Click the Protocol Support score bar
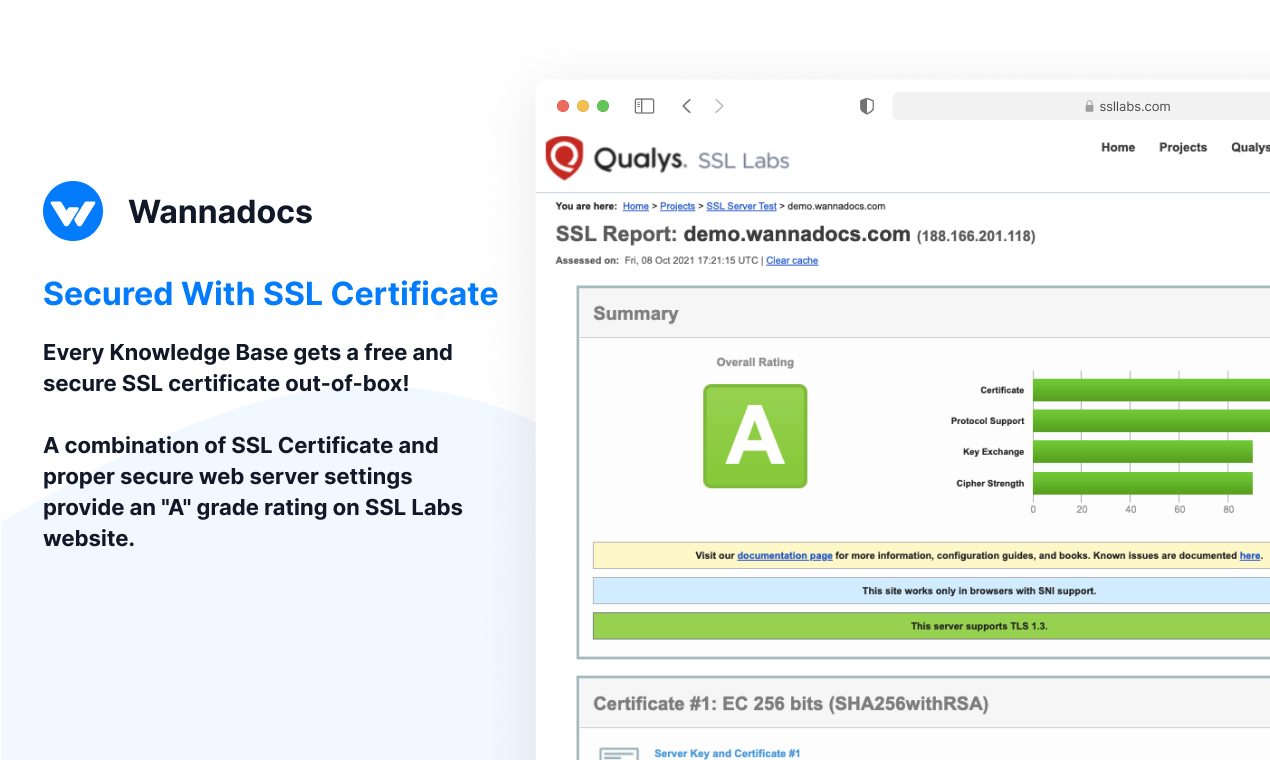The height and width of the screenshot is (760, 1270). [1151, 421]
